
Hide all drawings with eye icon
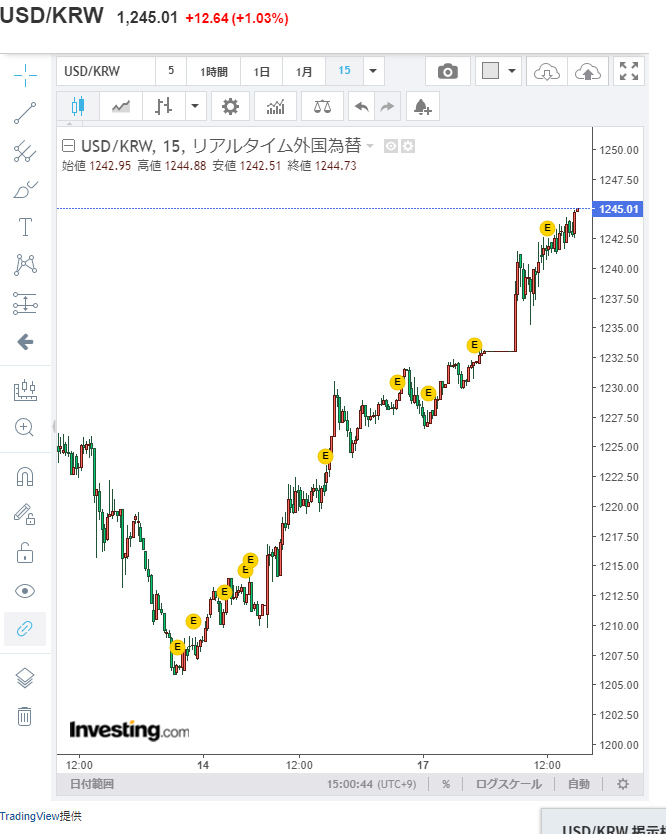[25, 591]
